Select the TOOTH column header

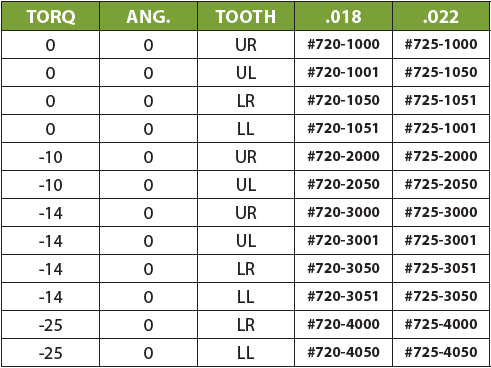tap(246, 17)
